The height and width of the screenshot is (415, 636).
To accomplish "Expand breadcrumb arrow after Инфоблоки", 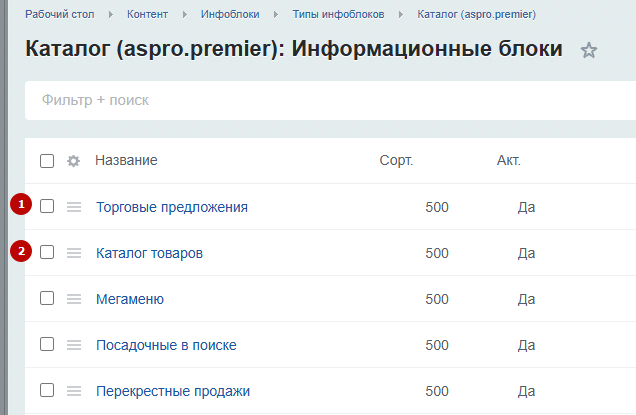I will coord(276,15).
